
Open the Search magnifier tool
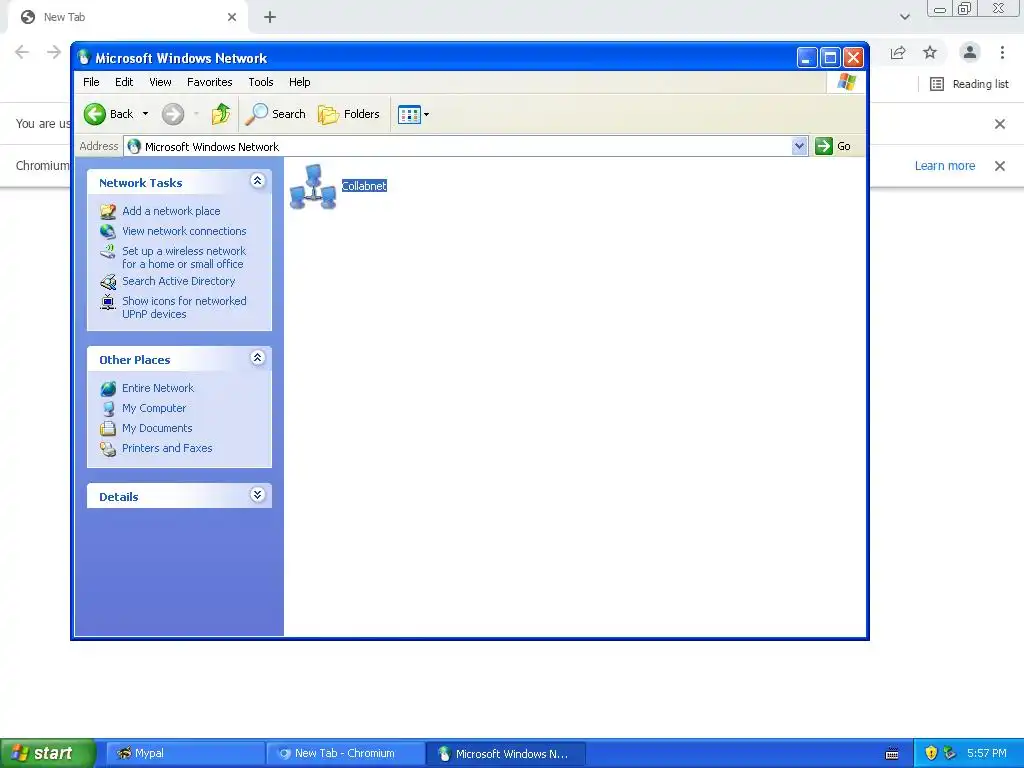click(x=275, y=114)
